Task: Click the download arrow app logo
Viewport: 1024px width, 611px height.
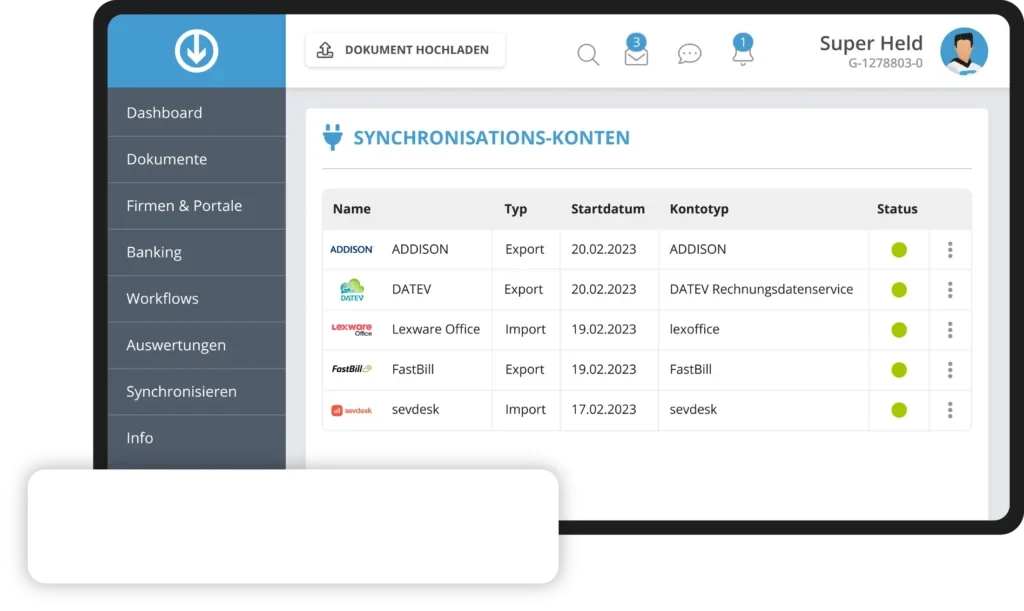Action: click(197, 51)
